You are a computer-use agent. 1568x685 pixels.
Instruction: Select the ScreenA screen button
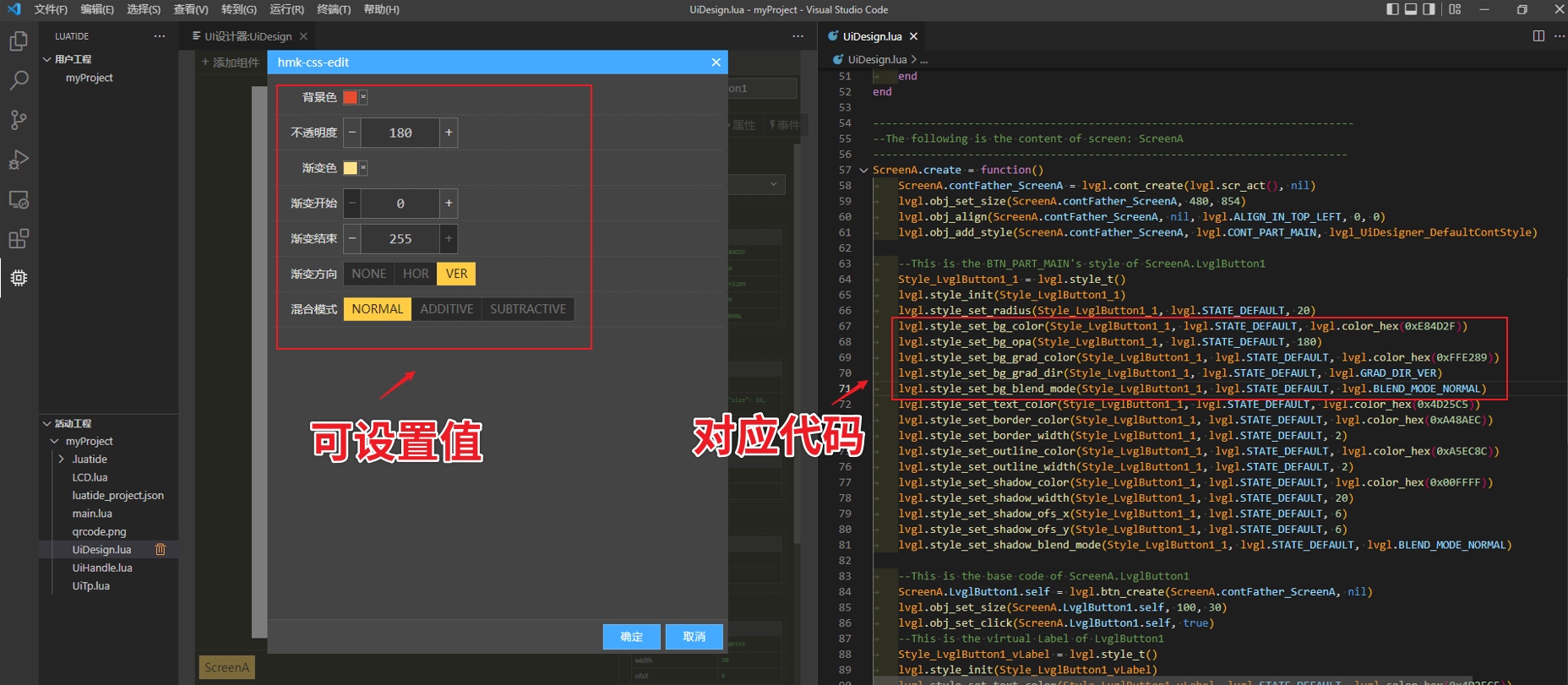click(227, 667)
